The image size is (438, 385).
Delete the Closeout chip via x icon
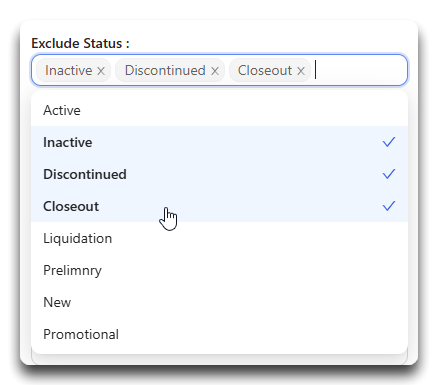click(301, 71)
